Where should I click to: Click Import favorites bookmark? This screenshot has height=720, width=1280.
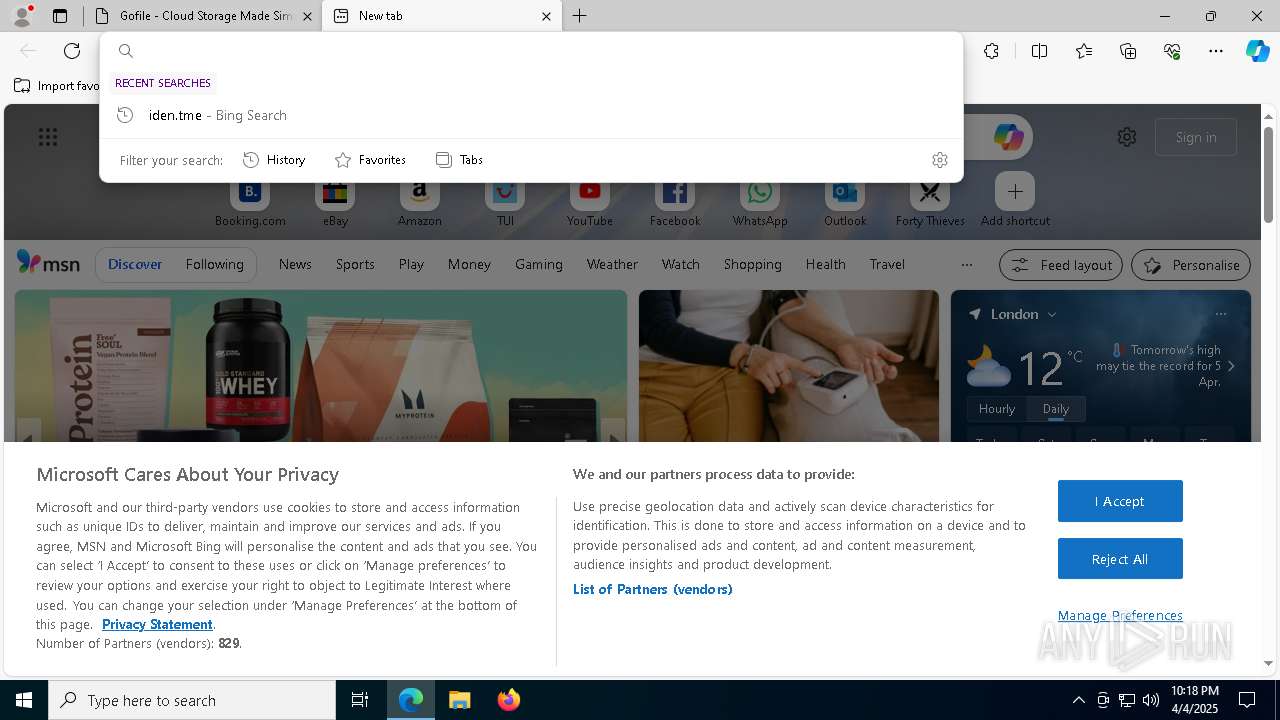tap(58, 86)
